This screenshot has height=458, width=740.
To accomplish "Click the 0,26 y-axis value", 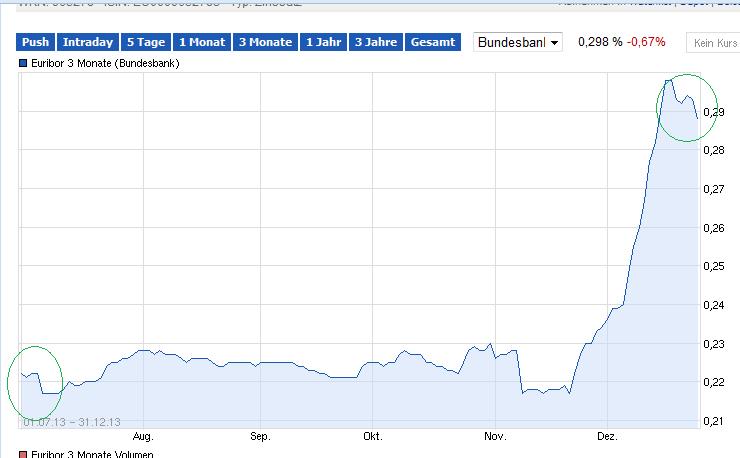I will click(714, 228).
